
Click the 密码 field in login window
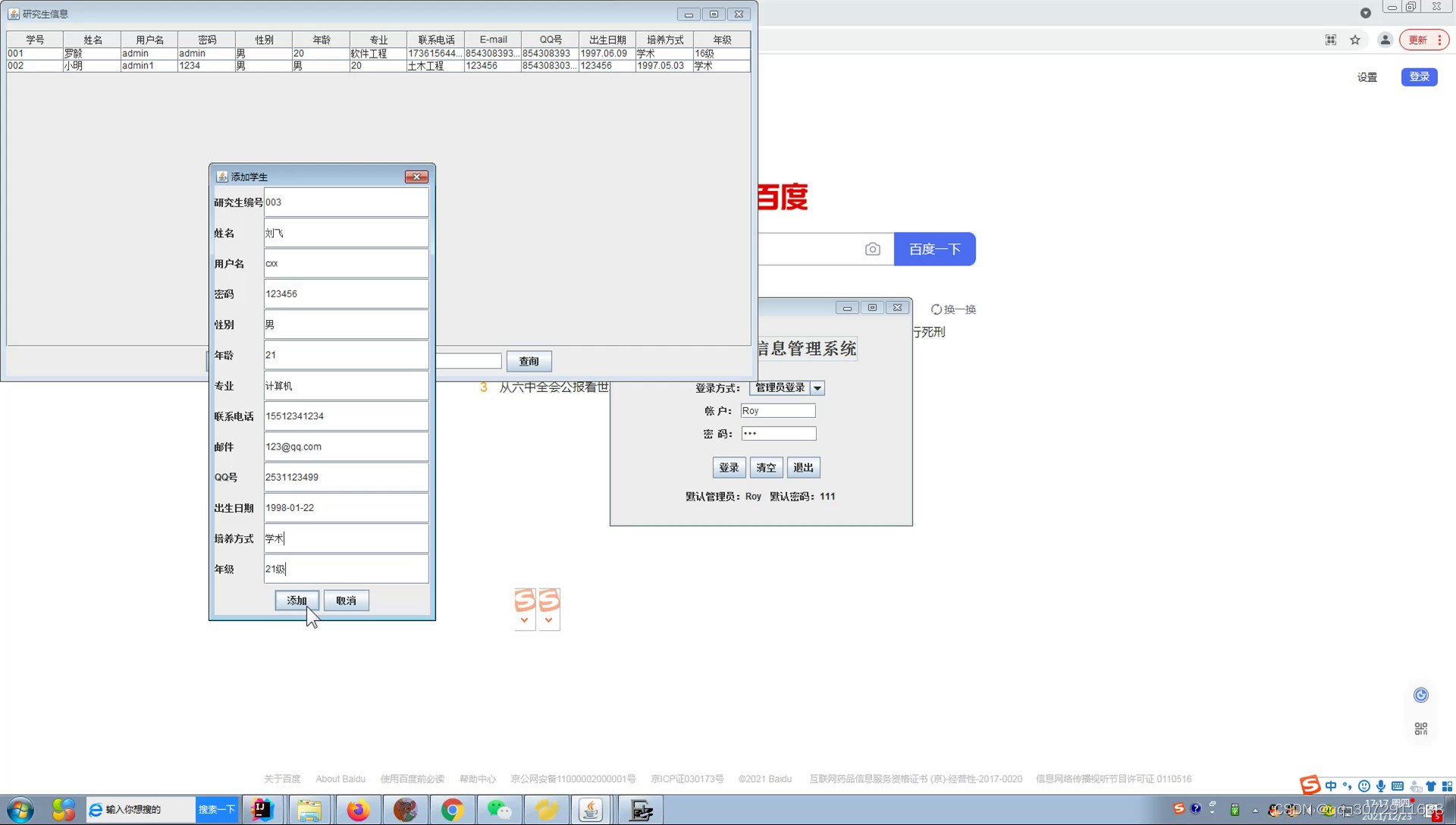coord(779,434)
